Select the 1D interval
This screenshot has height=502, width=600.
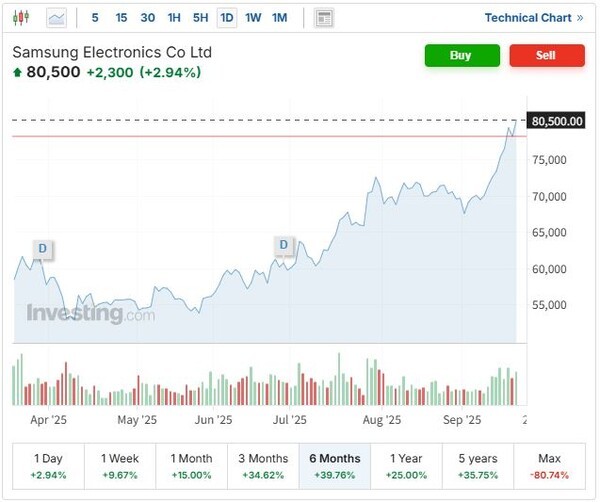tap(227, 18)
